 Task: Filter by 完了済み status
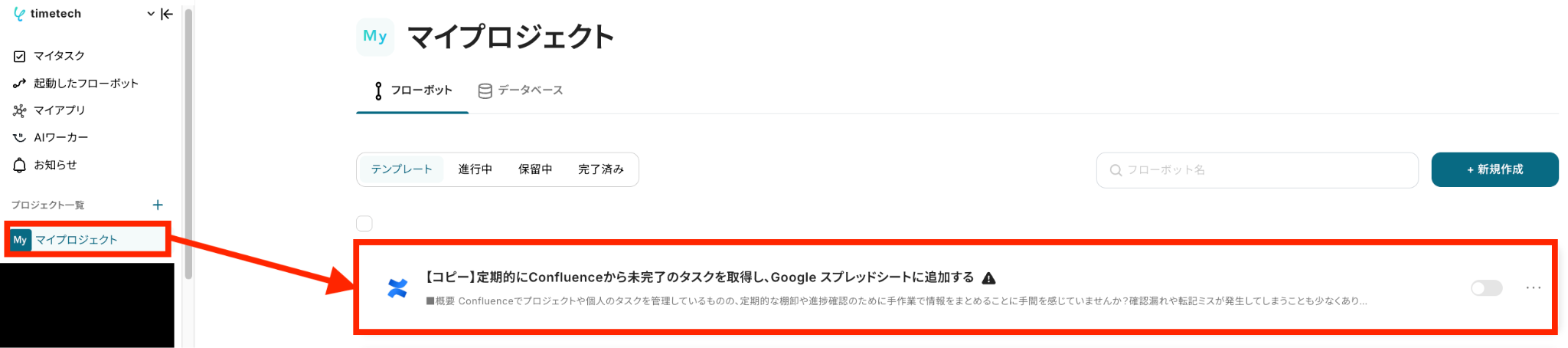point(601,169)
